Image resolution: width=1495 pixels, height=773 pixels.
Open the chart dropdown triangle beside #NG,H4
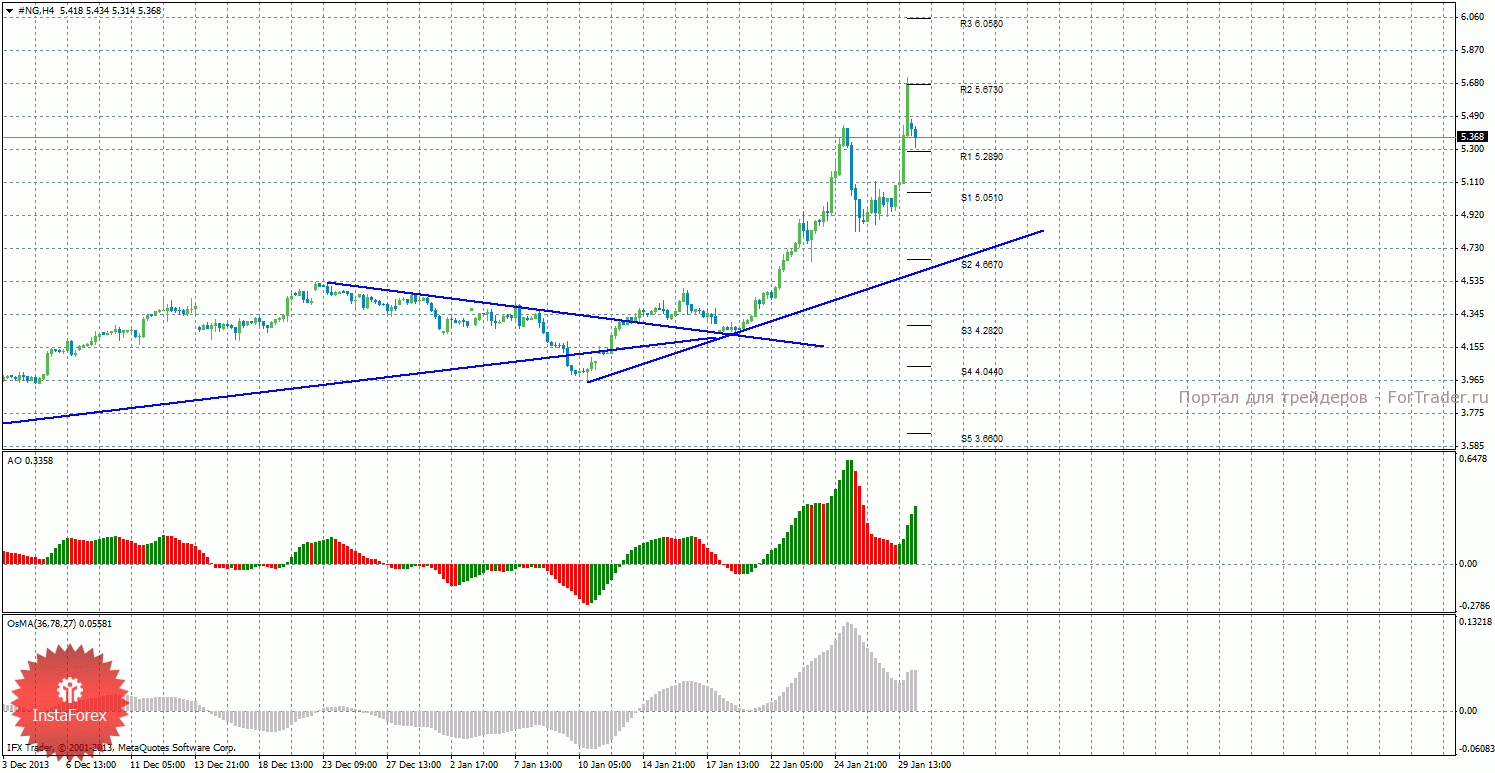[10, 10]
